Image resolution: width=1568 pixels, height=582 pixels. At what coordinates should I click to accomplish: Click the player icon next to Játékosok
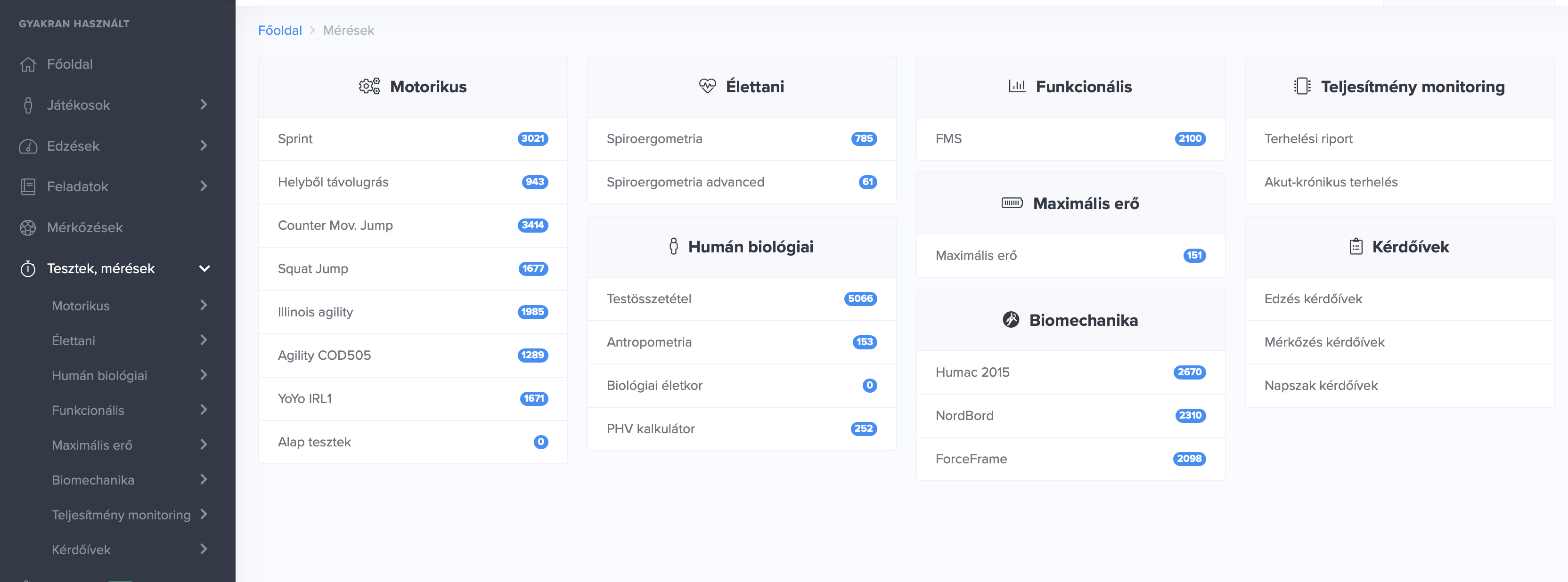[28, 105]
